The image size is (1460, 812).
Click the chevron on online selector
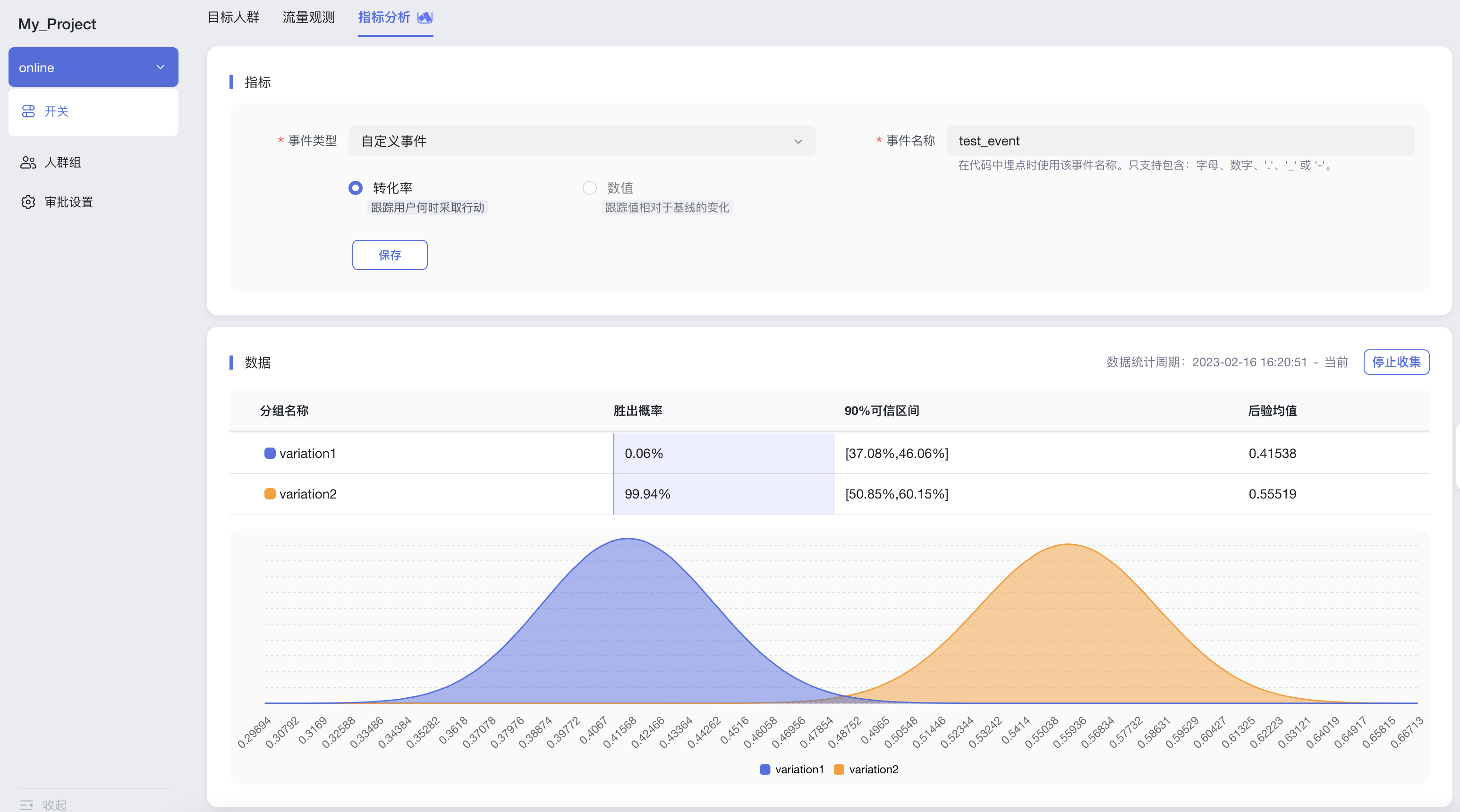click(x=161, y=68)
